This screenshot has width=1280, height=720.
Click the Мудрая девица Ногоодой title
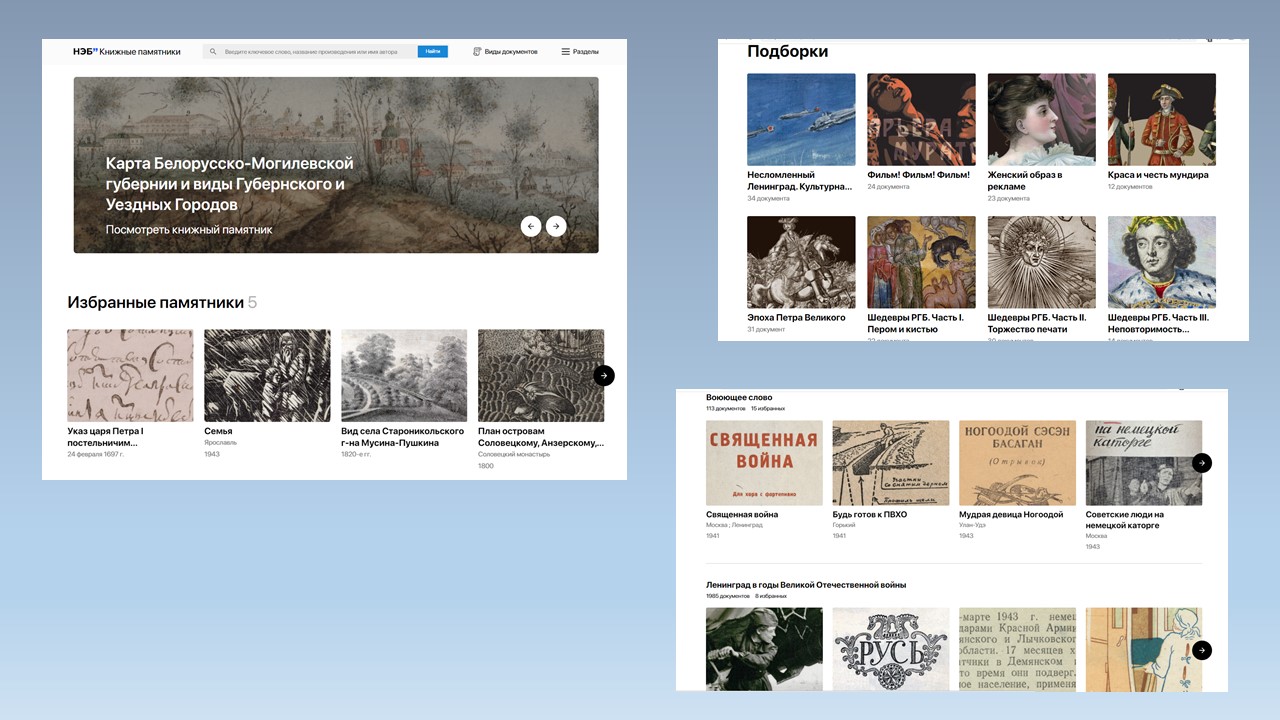[x=1010, y=515]
